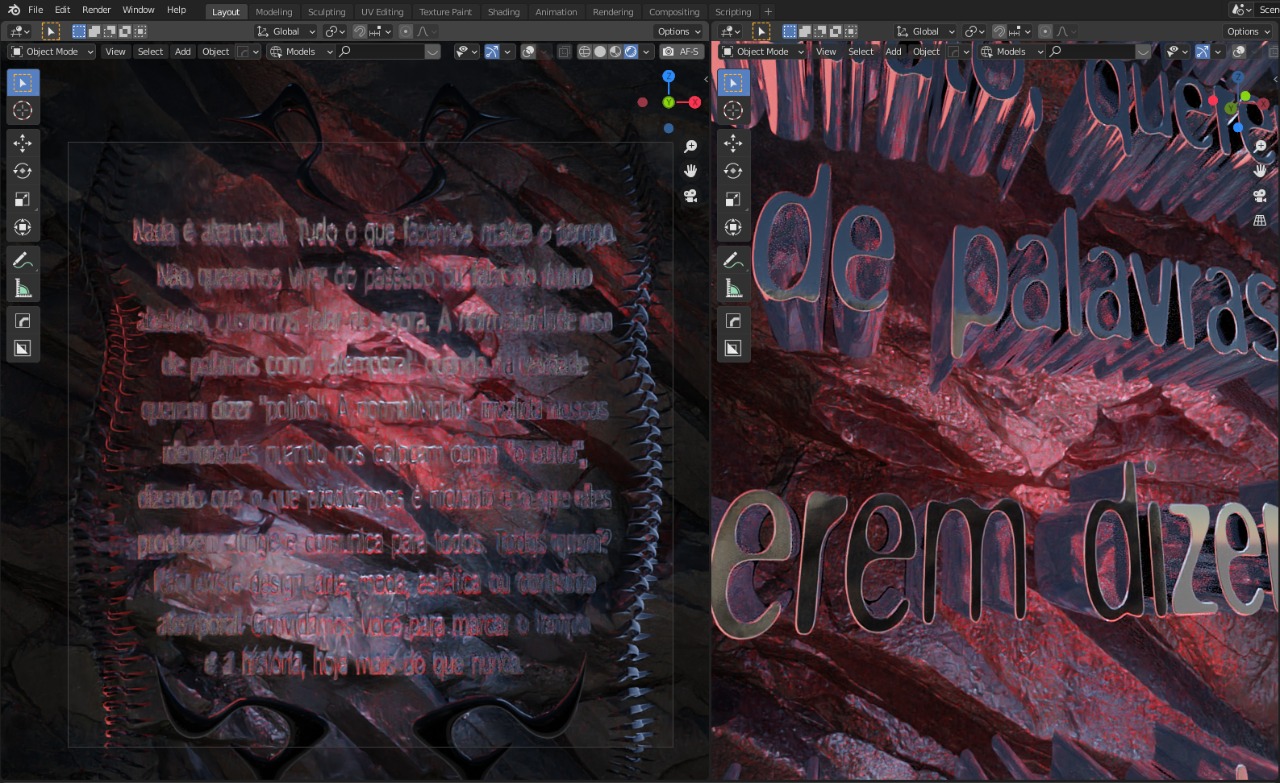Select the Measure tool in left viewport toolbar
The height and width of the screenshot is (783, 1280).
[x=23, y=289]
